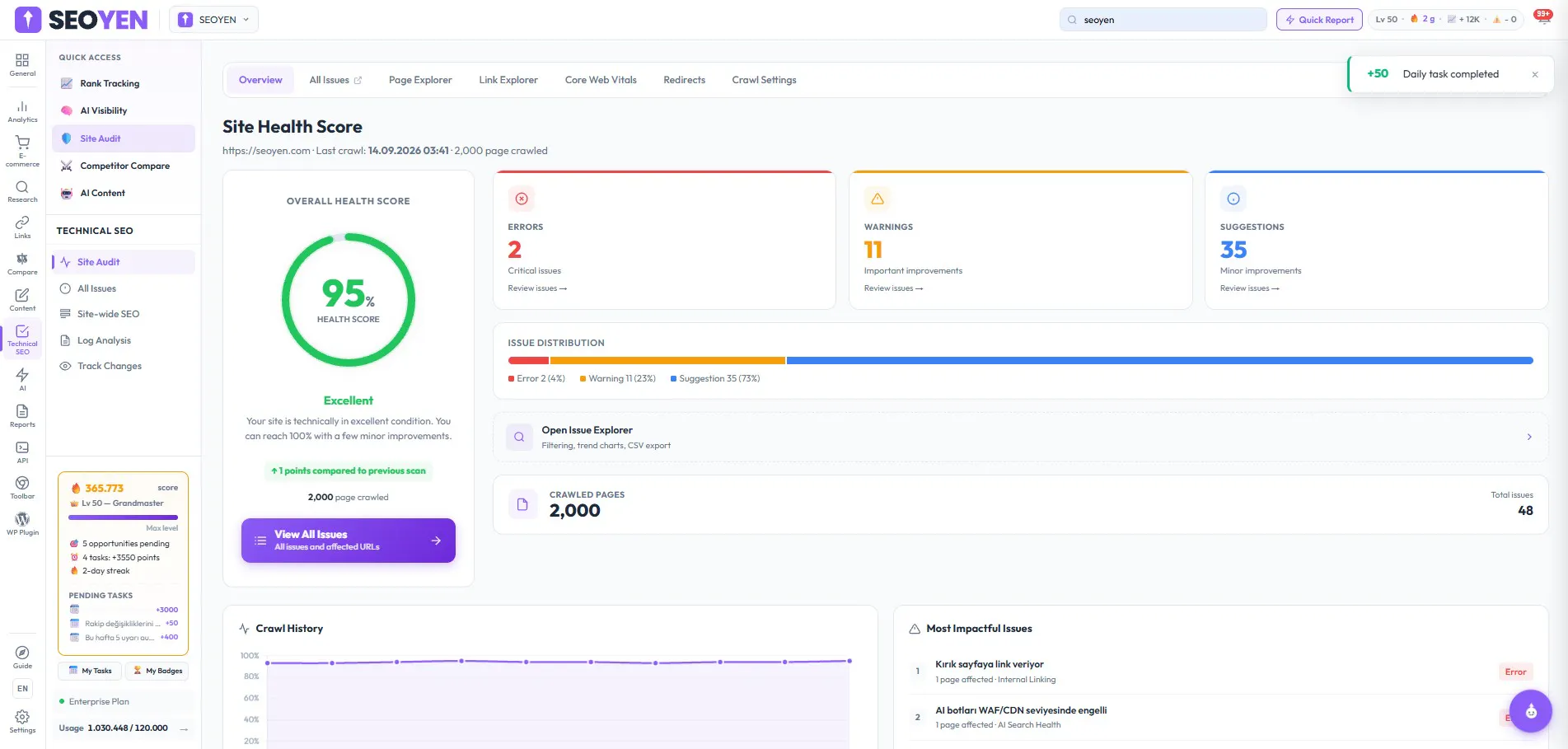The image size is (1568, 749).
Task: Click the SEOYEN logo
Action: click(82, 20)
